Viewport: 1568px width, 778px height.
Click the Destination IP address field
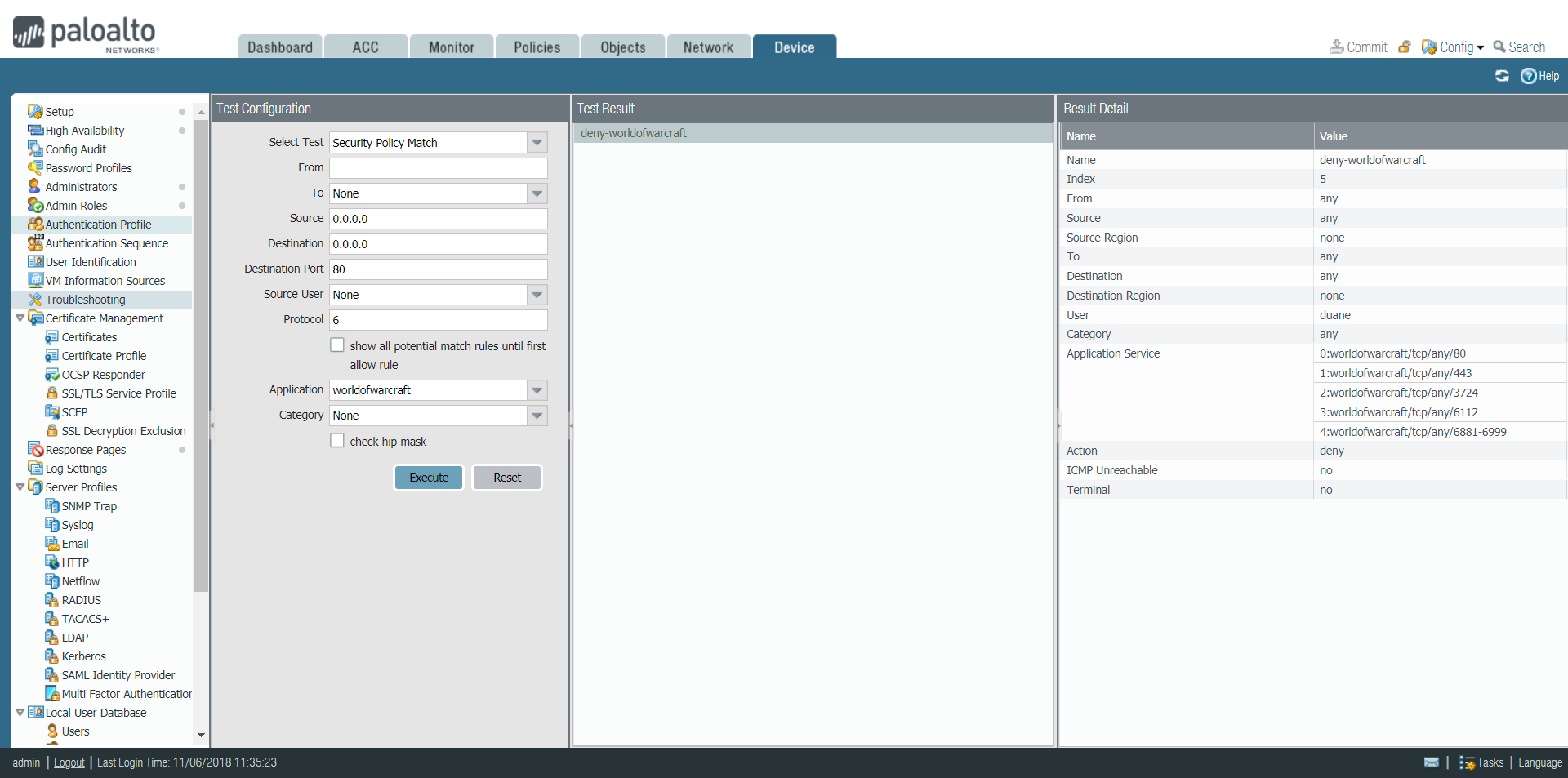tap(439, 244)
